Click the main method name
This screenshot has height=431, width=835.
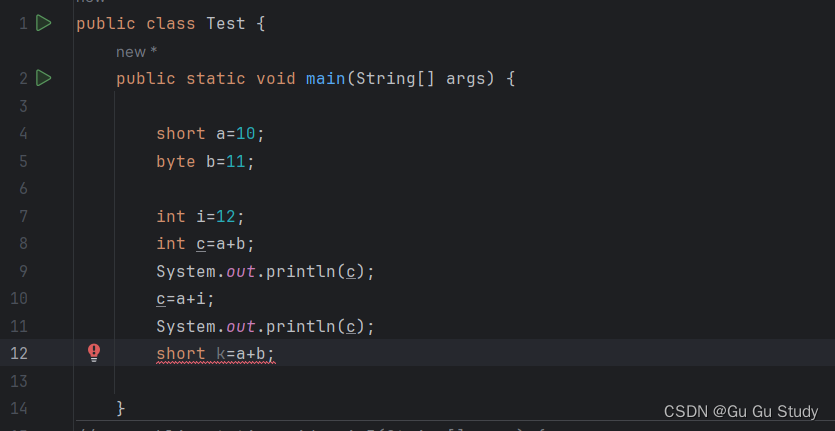point(325,79)
